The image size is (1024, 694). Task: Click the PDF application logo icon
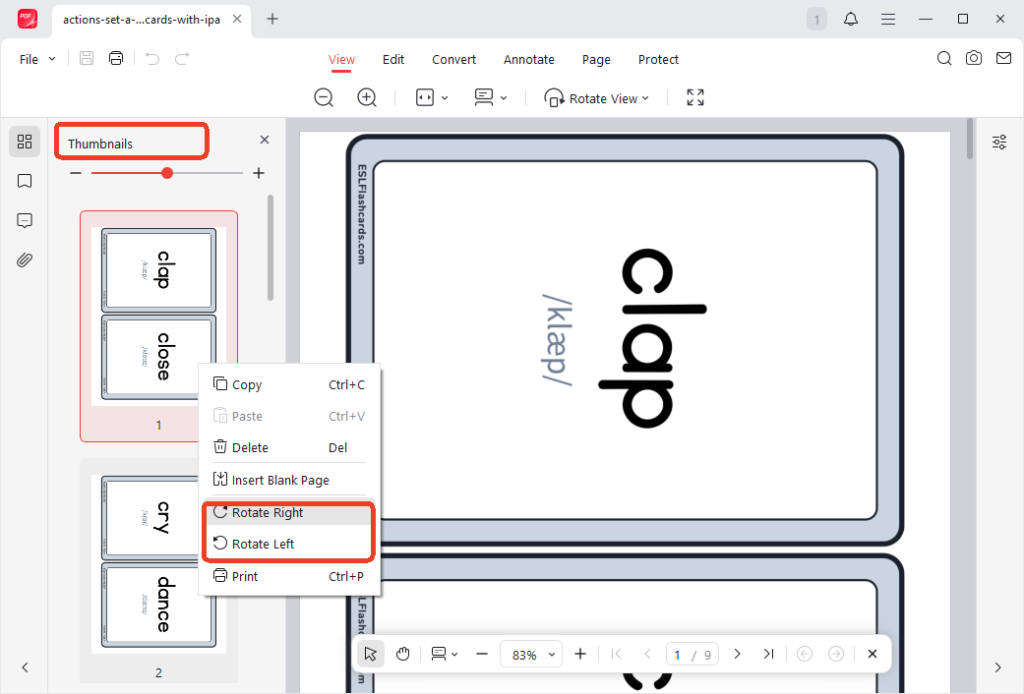point(27,19)
